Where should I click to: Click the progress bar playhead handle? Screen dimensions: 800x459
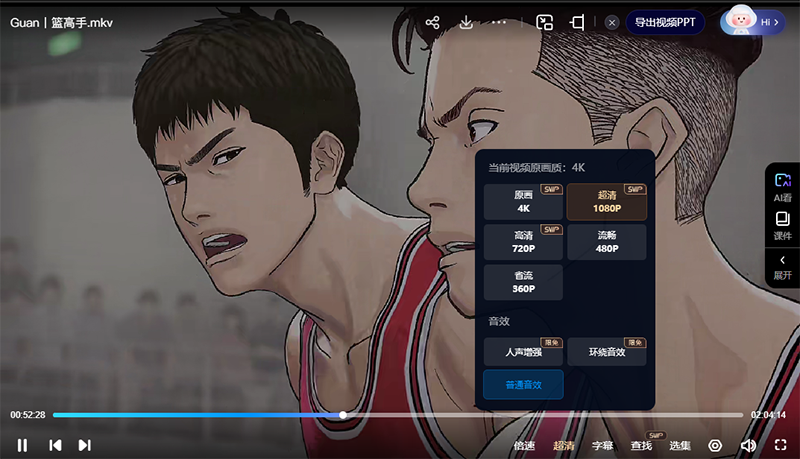(x=343, y=415)
